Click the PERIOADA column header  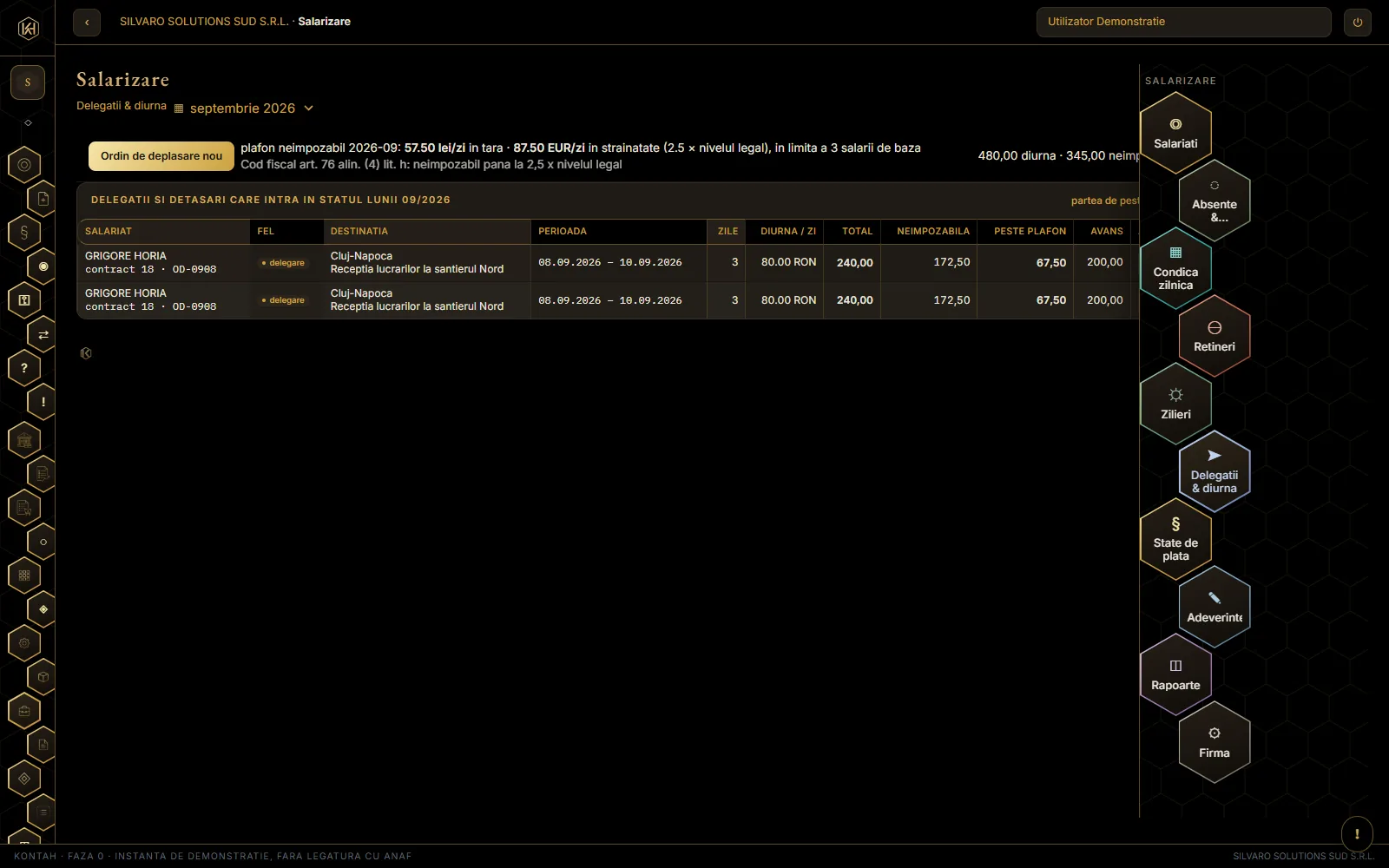[619, 231]
